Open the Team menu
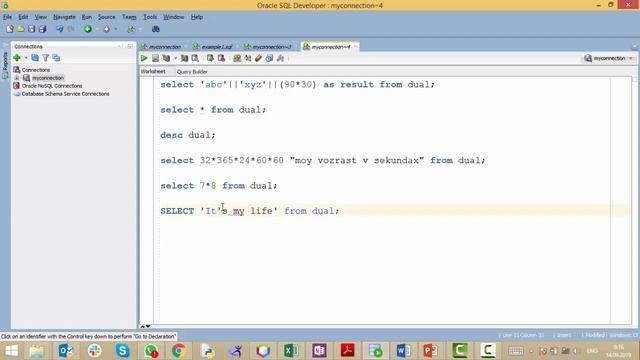Image resolution: width=640 pixels, height=360 pixels. 129,17
